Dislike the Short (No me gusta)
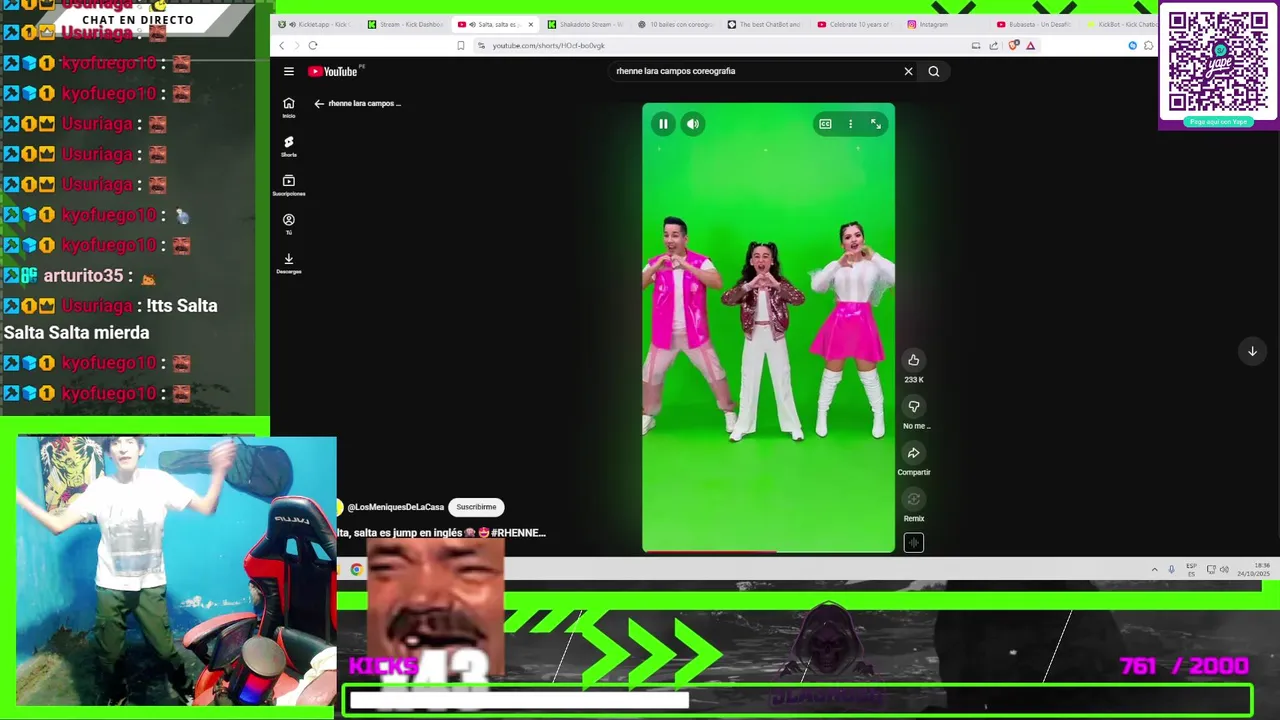The height and width of the screenshot is (720, 1280). [913, 406]
